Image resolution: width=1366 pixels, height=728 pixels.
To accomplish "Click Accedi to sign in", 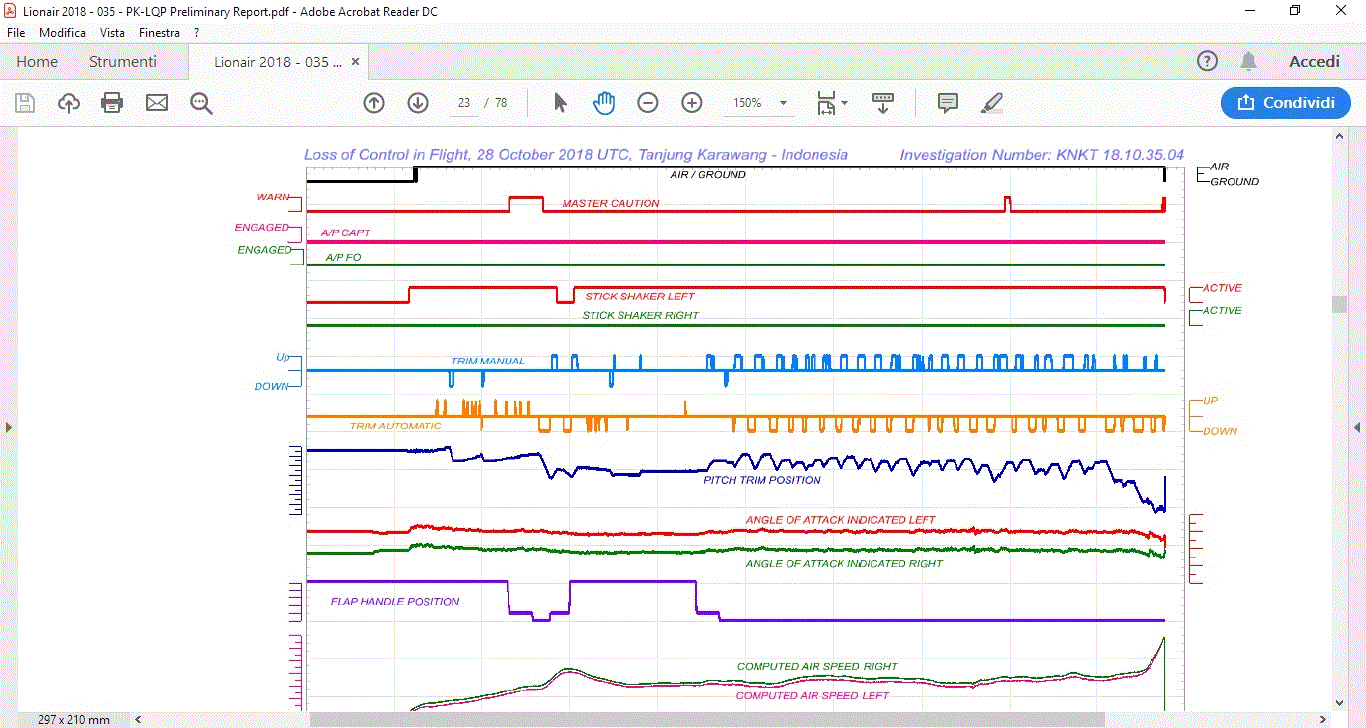I will pyautogui.click(x=1314, y=61).
